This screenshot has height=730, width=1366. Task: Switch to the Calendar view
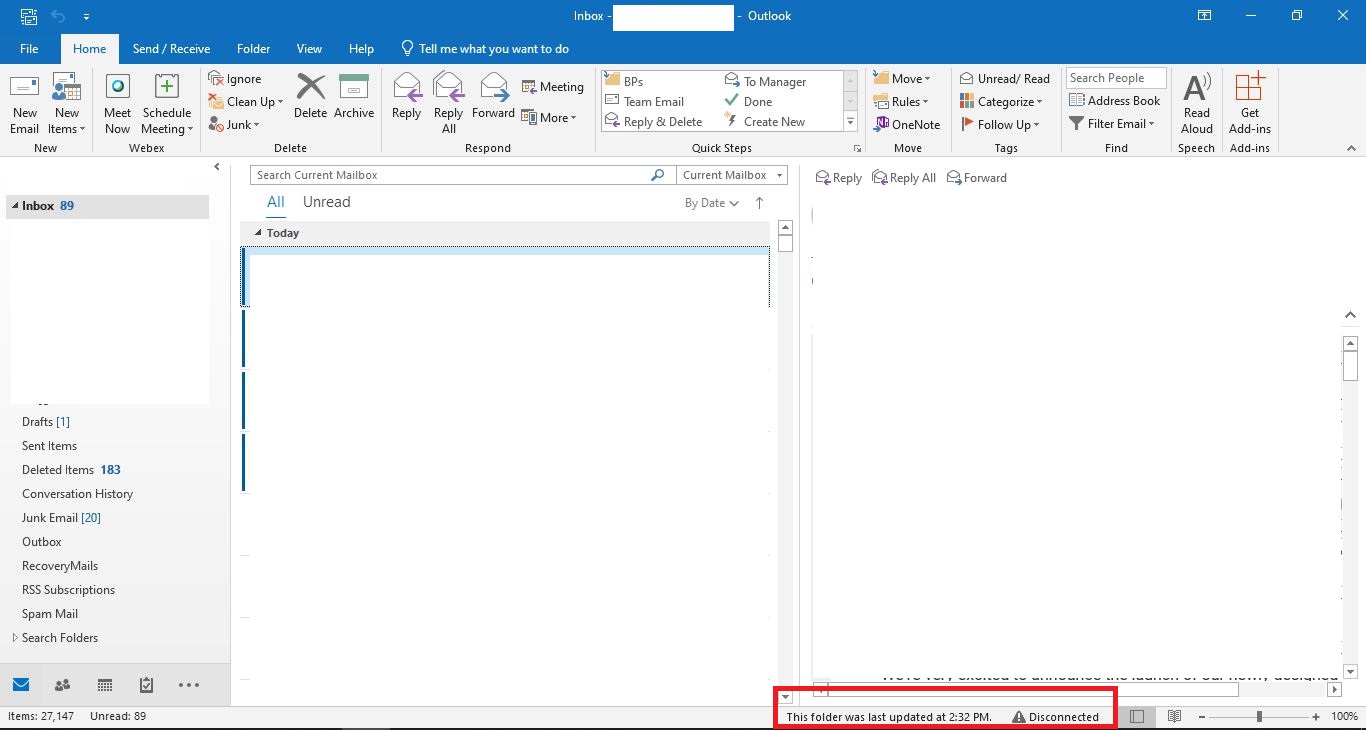pyautogui.click(x=104, y=685)
